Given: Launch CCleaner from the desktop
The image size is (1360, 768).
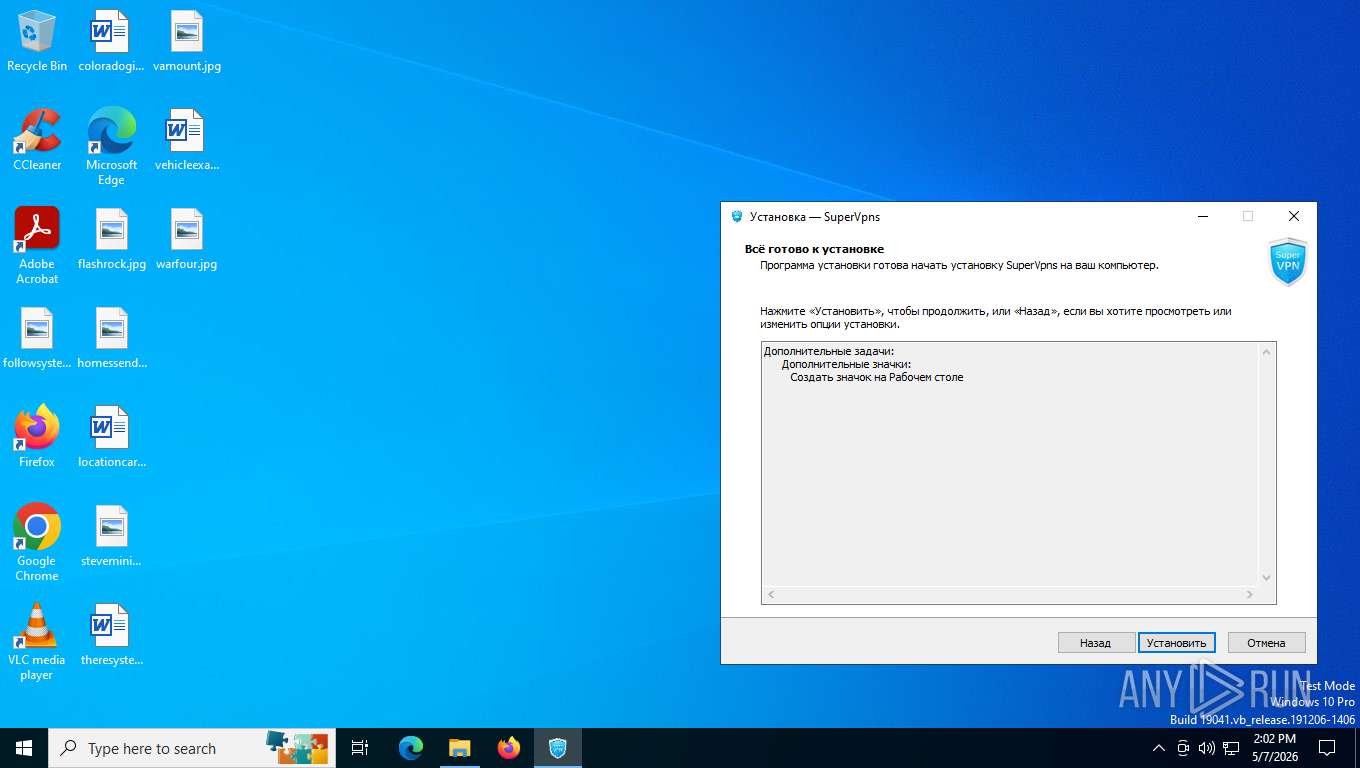Looking at the screenshot, I should coord(37,139).
